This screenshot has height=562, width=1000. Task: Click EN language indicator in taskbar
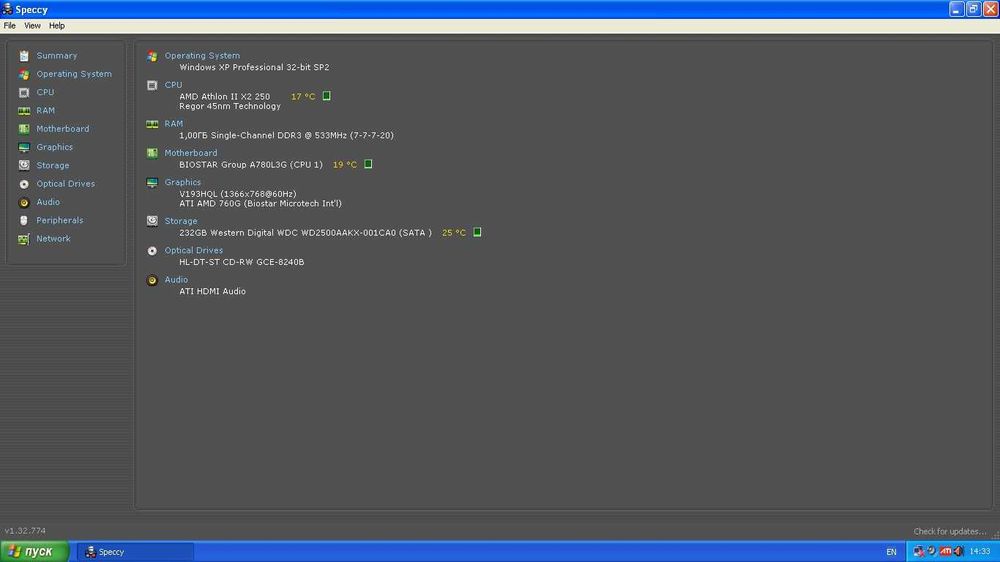tap(891, 552)
